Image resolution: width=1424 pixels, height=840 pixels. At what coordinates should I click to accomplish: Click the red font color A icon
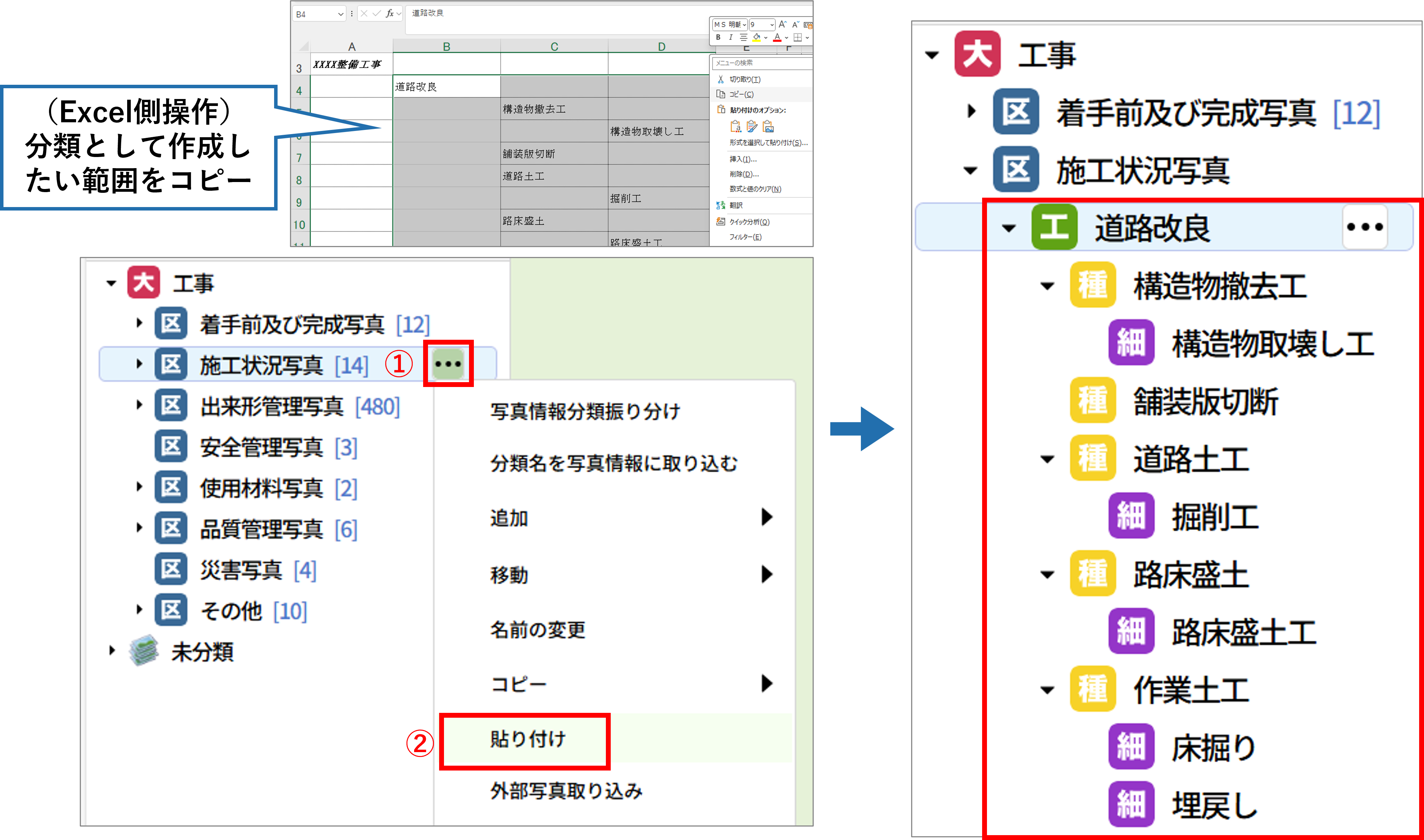point(777,38)
